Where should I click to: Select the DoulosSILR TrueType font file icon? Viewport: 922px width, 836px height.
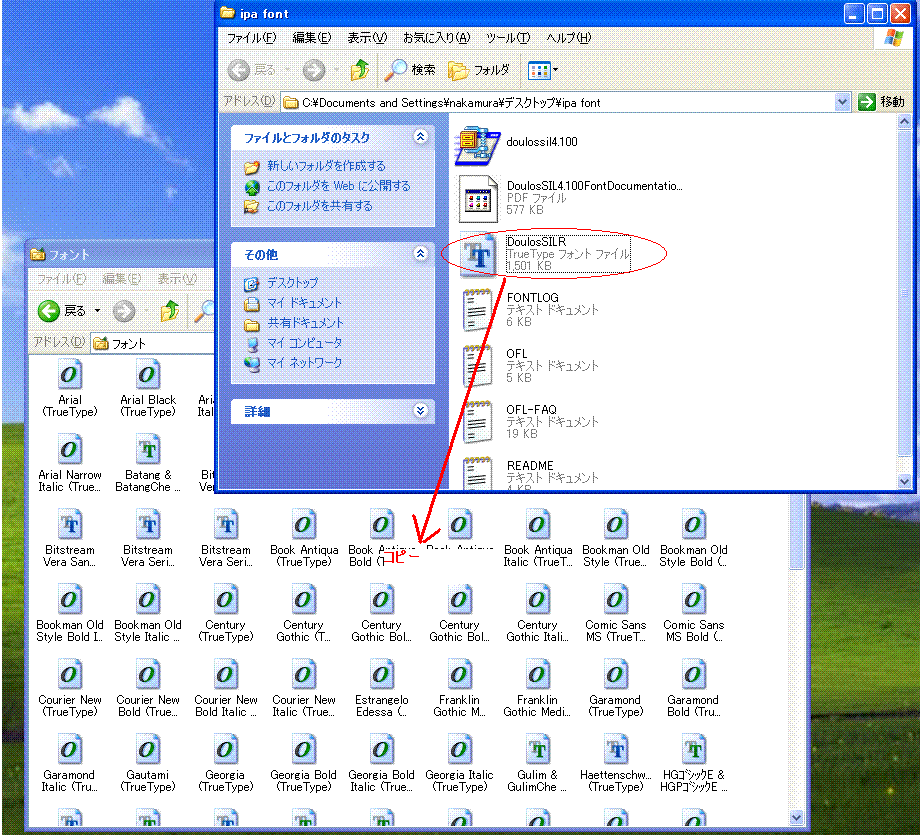(479, 255)
